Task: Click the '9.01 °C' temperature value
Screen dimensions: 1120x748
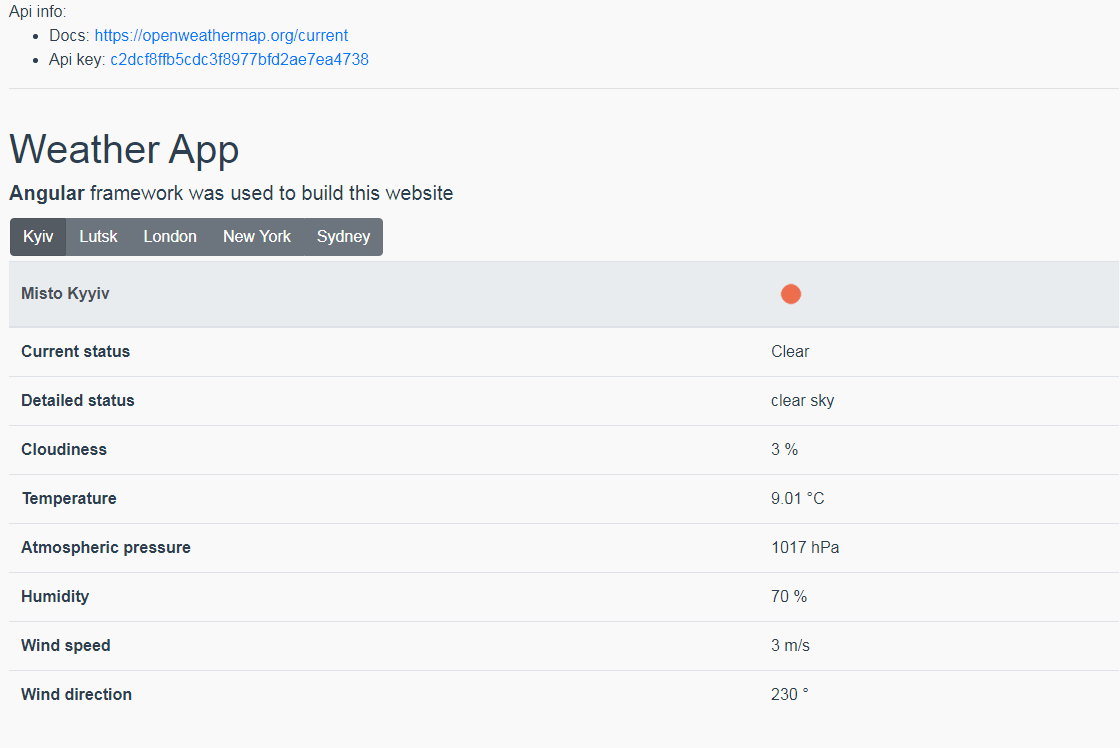Action: [798, 499]
